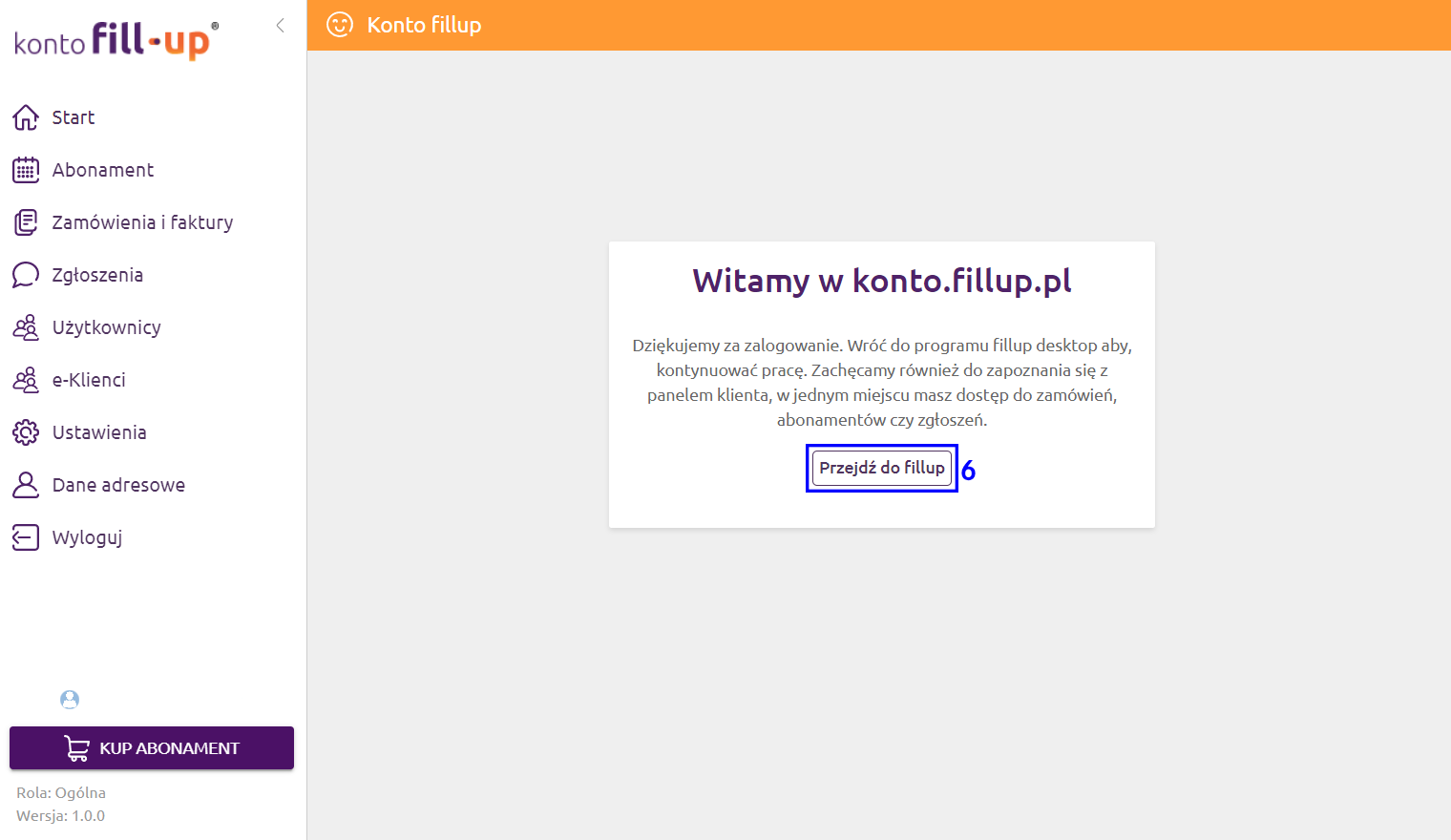
Task: Click the Start home icon
Action: (x=26, y=117)
